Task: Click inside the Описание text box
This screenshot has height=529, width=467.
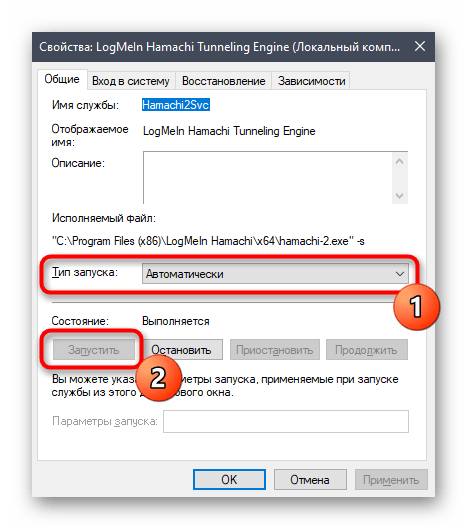Action: [268, 177]
